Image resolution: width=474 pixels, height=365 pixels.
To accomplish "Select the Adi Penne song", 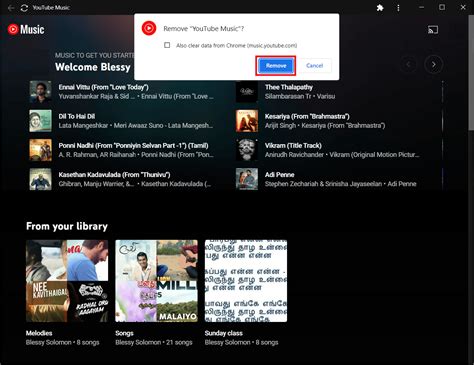I will point(280,175).
